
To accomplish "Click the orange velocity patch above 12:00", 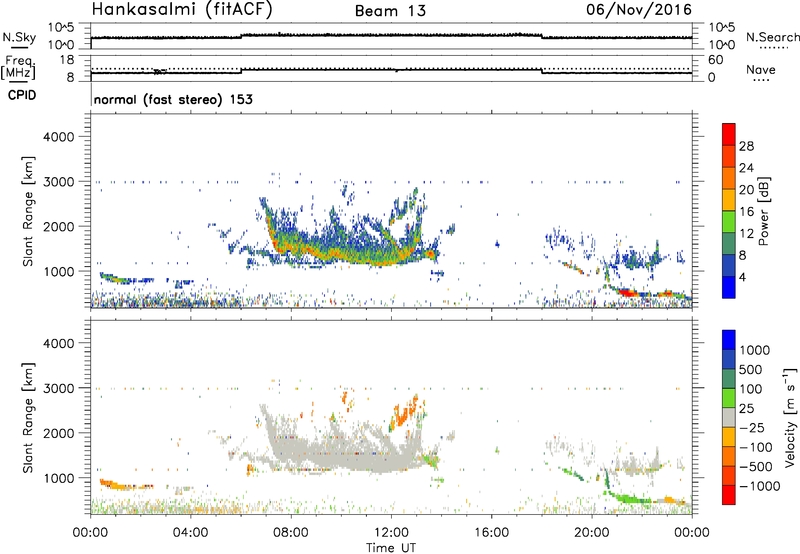I will click(x=406, y=412).
